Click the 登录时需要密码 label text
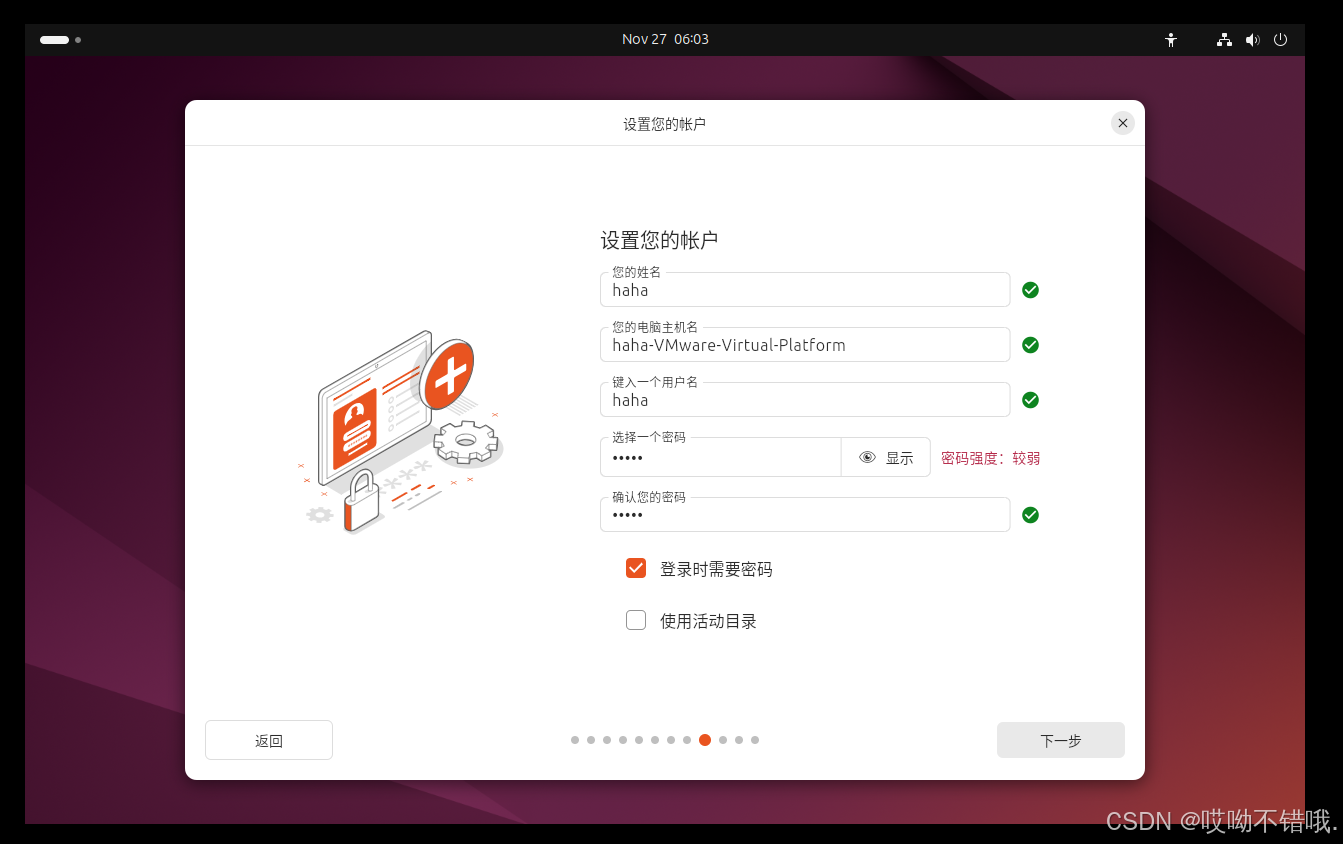Screen dimensions: 1343x844 coord(716,569)
